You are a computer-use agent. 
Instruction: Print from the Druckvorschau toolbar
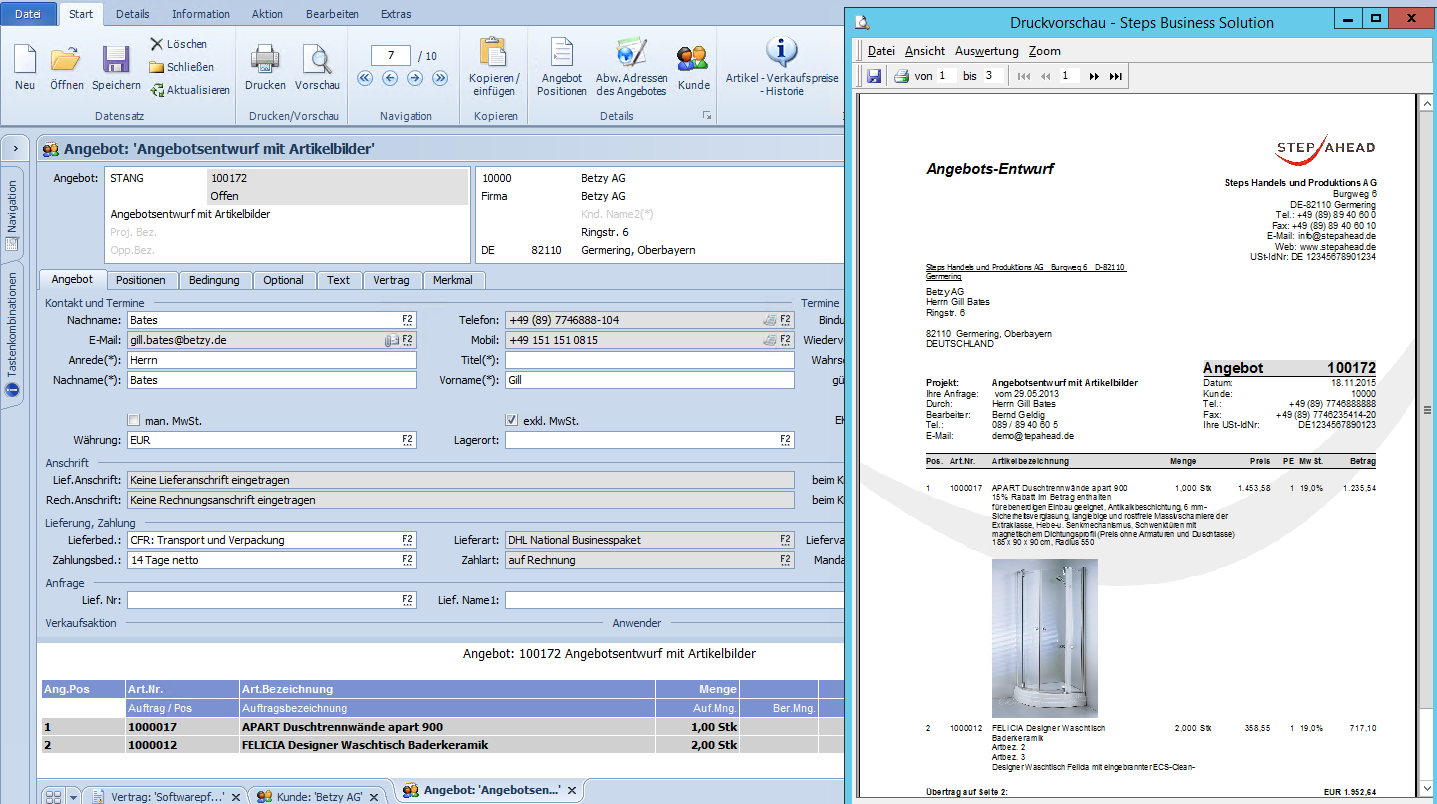coord(901,76)
